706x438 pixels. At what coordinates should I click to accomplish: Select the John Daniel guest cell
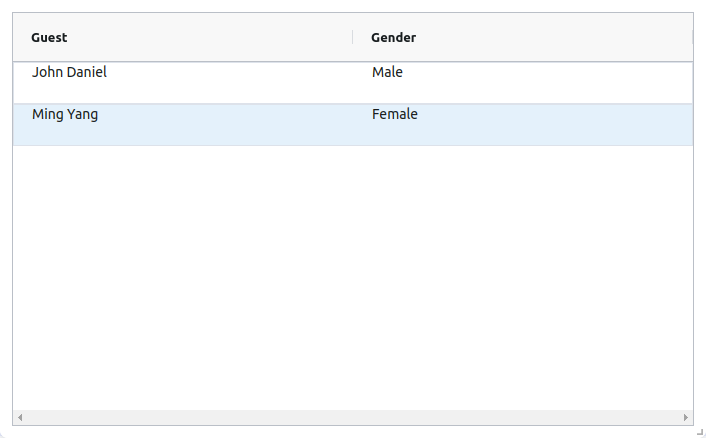(69, 73)
